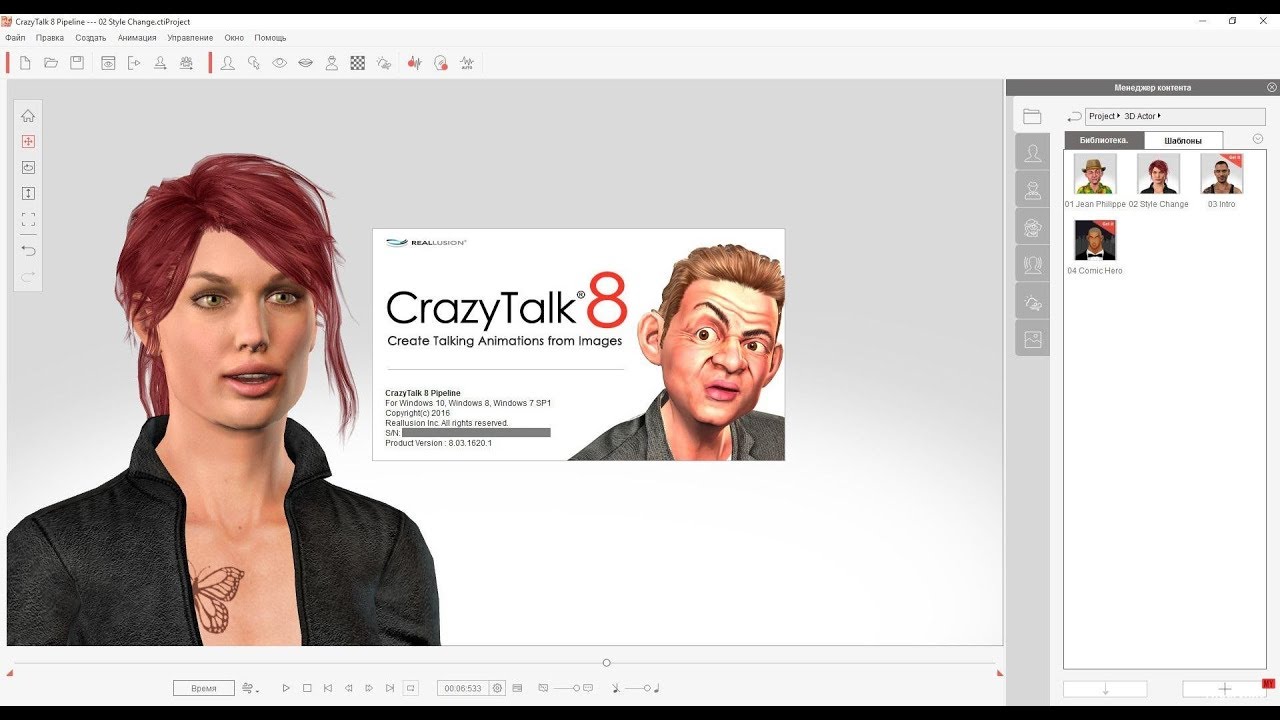
Task: Click the New Project icon in toolbar
Action: [25, 63]
